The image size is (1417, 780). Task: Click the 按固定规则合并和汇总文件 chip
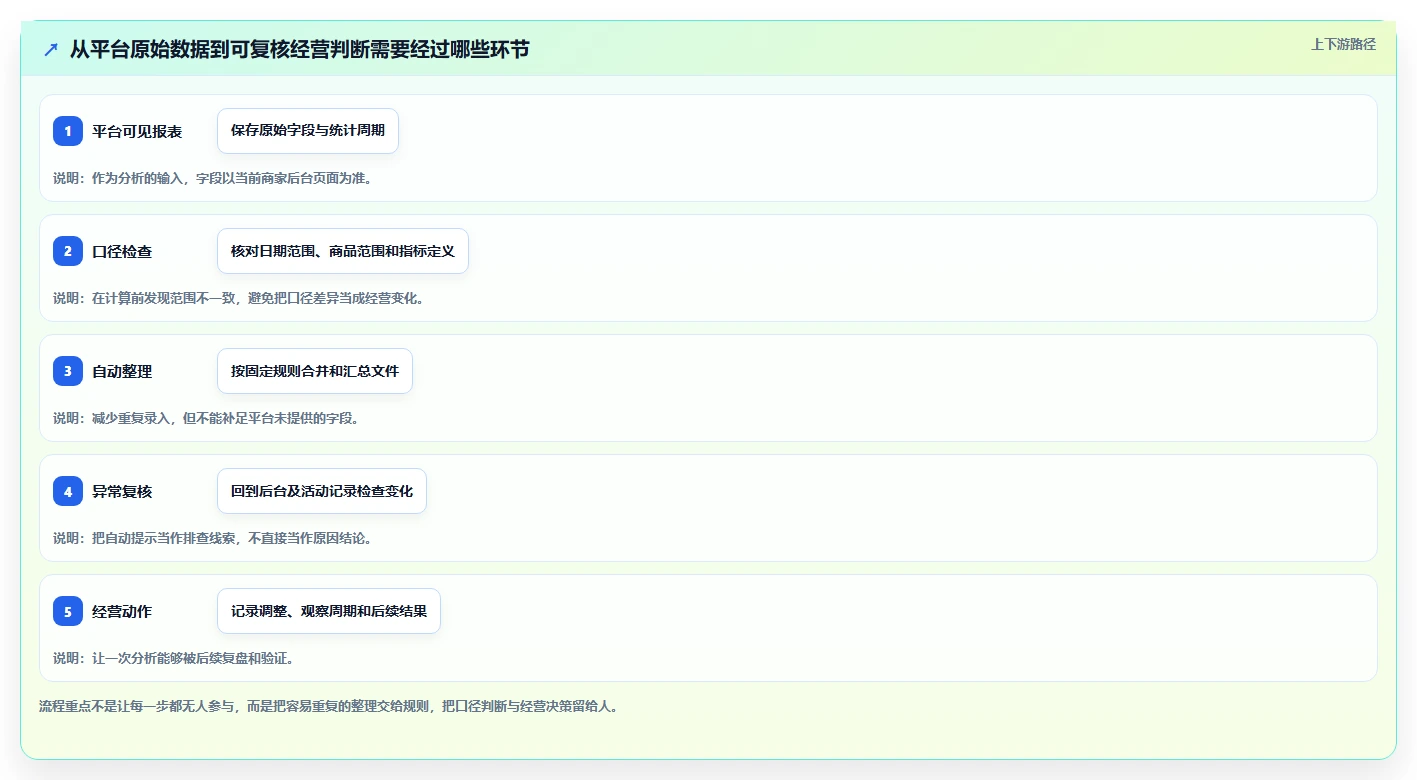pyautogui.click(x=315, y=371)
